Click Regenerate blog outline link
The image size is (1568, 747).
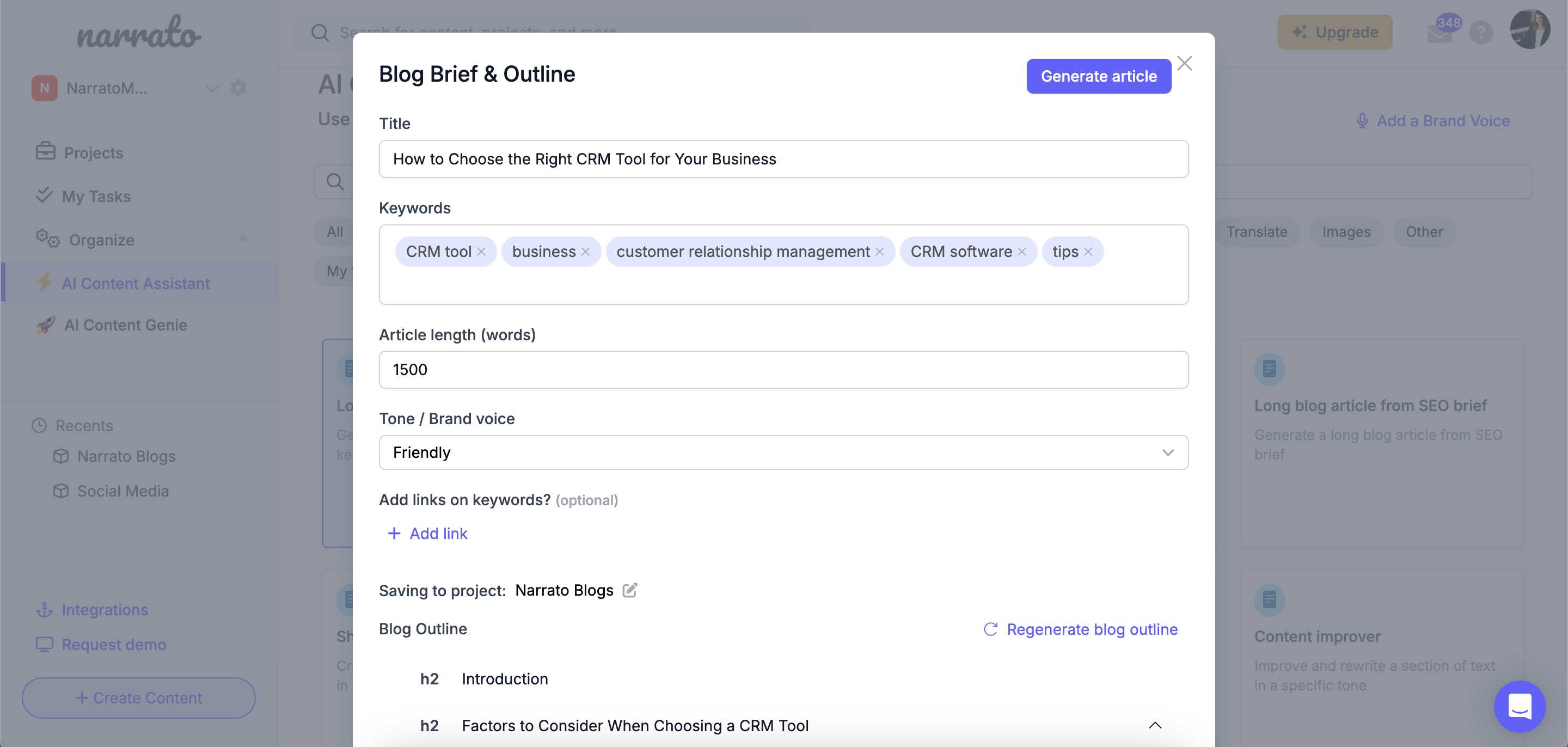pos(1092,629)
